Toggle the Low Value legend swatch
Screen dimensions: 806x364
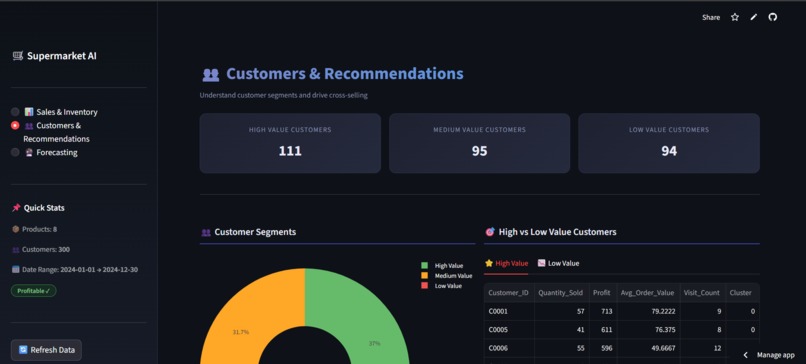425,286
